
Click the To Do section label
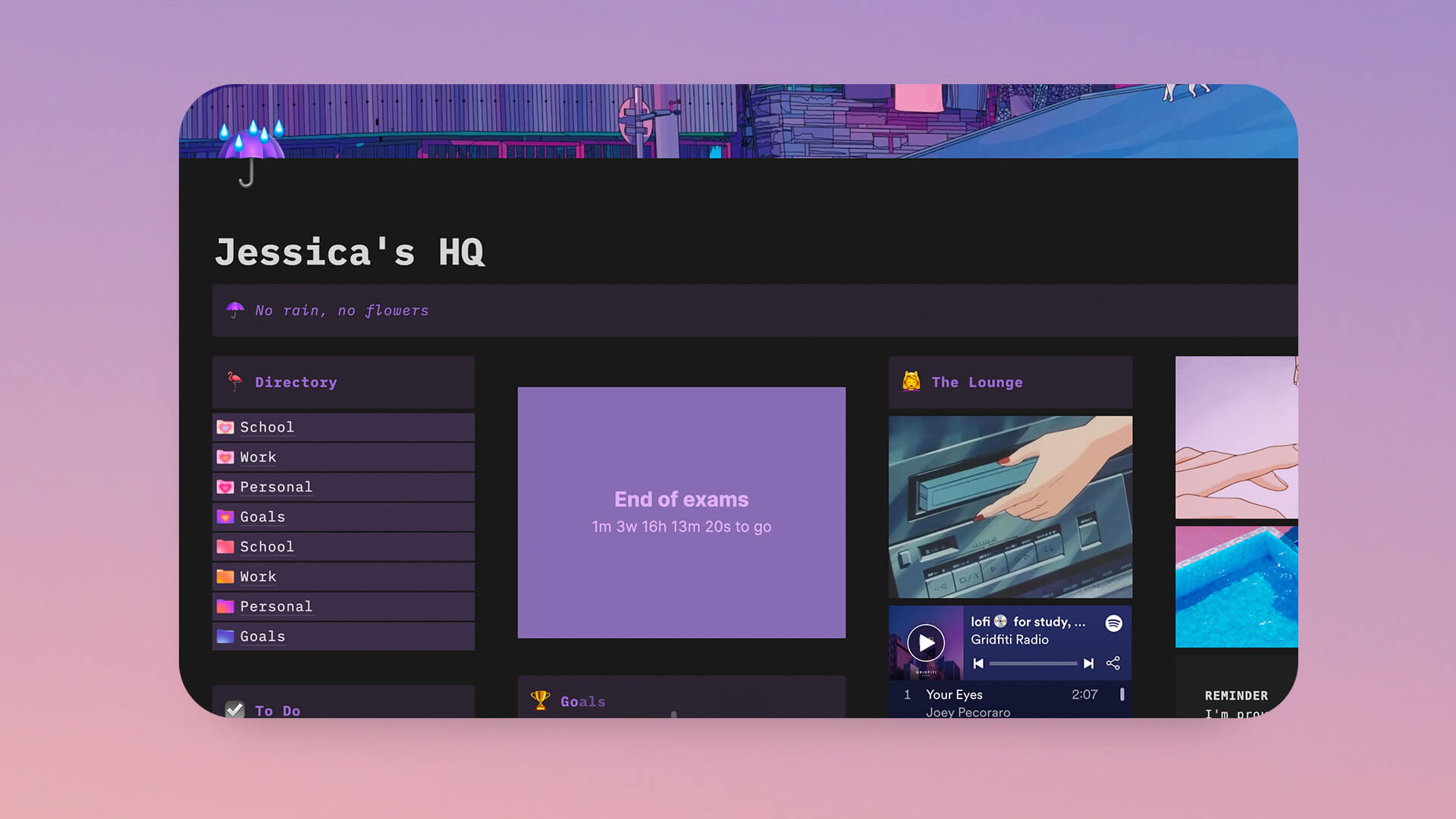tap(277, 710)
